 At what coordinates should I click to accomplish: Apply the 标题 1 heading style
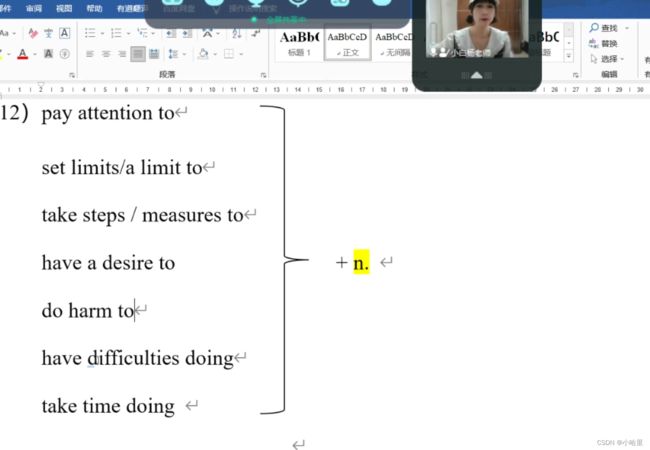pyautogui.click(x=299, y=44)
